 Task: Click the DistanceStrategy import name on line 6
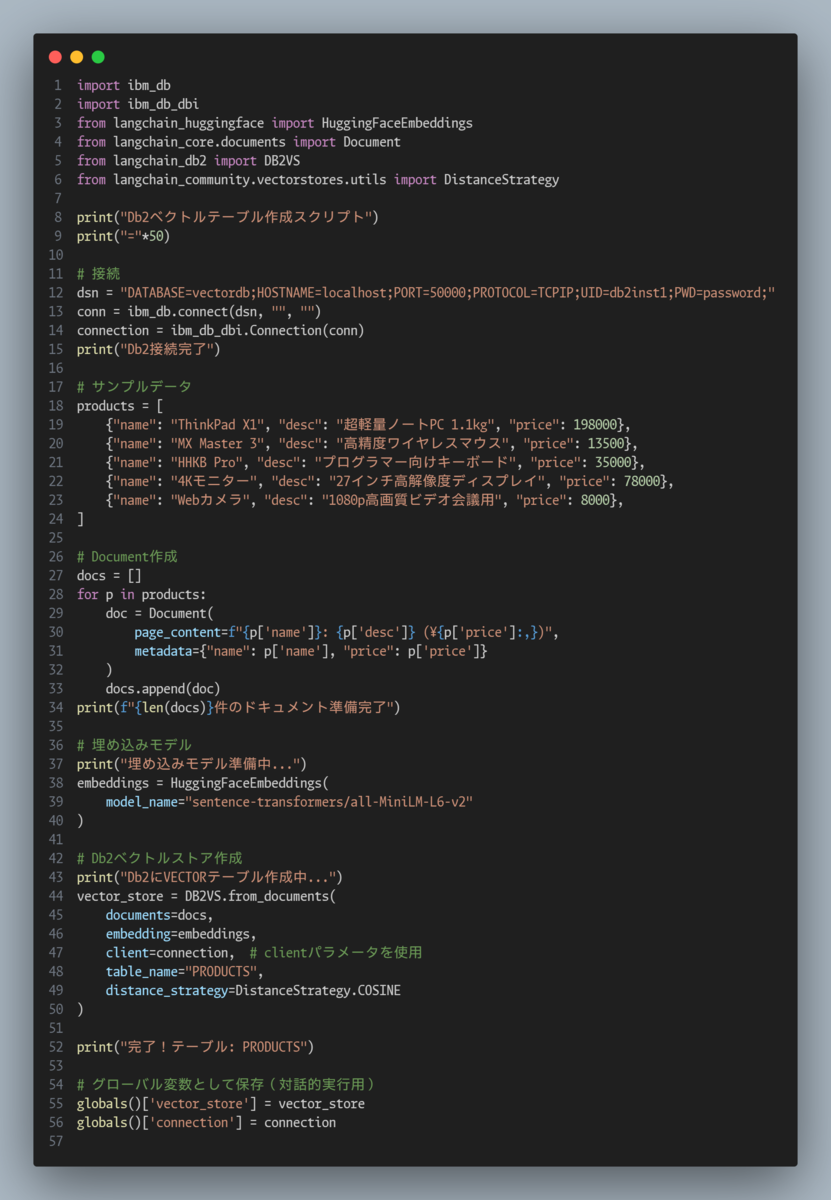501,180
